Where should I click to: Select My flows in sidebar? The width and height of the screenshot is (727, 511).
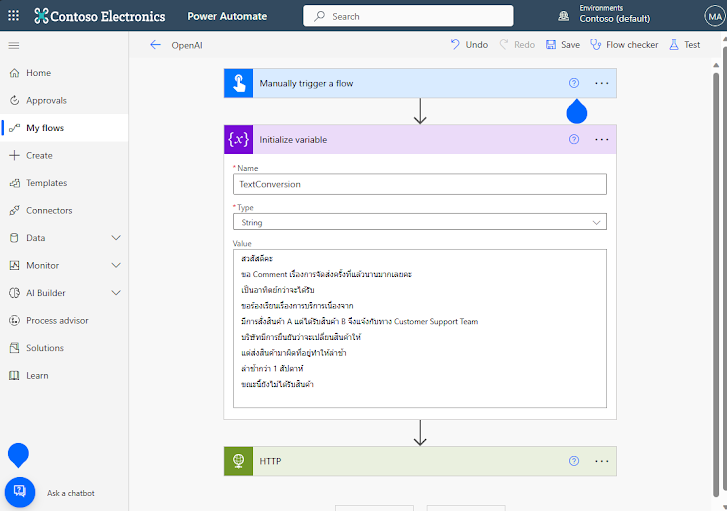tap(64, 128)
